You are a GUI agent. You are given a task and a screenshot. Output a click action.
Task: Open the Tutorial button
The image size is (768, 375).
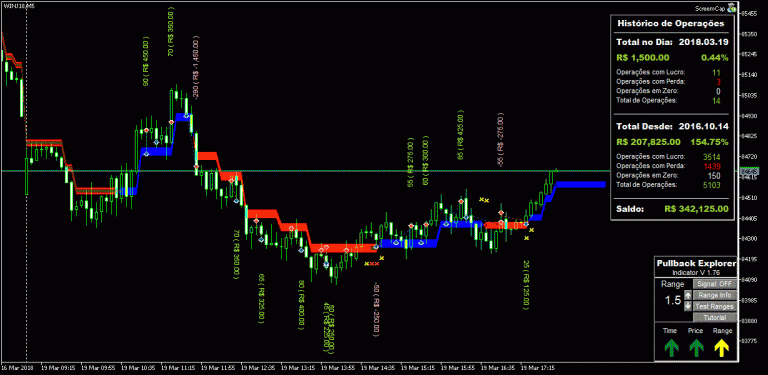715,318
